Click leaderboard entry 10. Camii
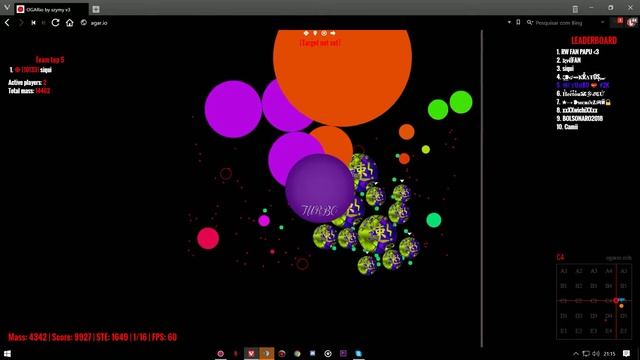Viewport: 640px width, 360px height. point(567,127)
